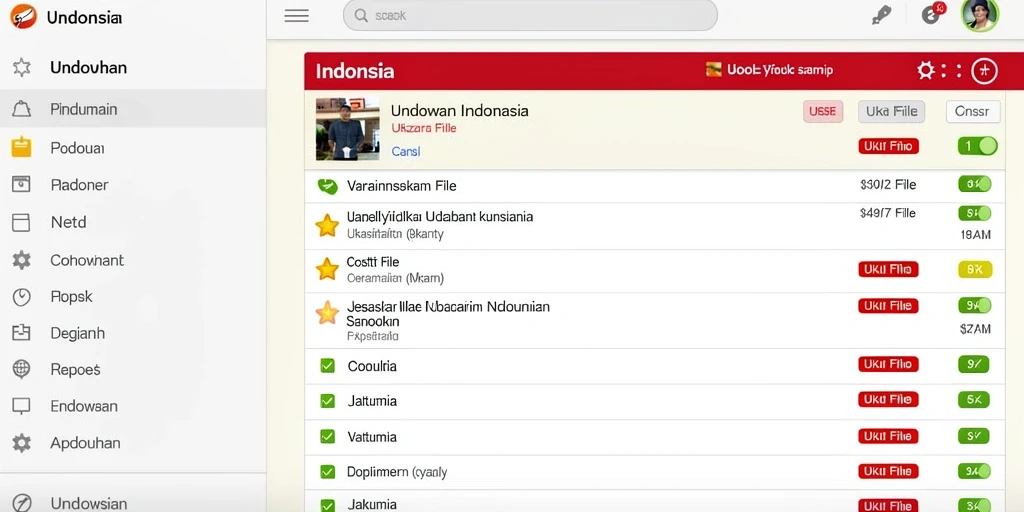This screenshot has height=512, width=1024.
Task: Click the search magnifier icon
Action: tap(360, 16)
